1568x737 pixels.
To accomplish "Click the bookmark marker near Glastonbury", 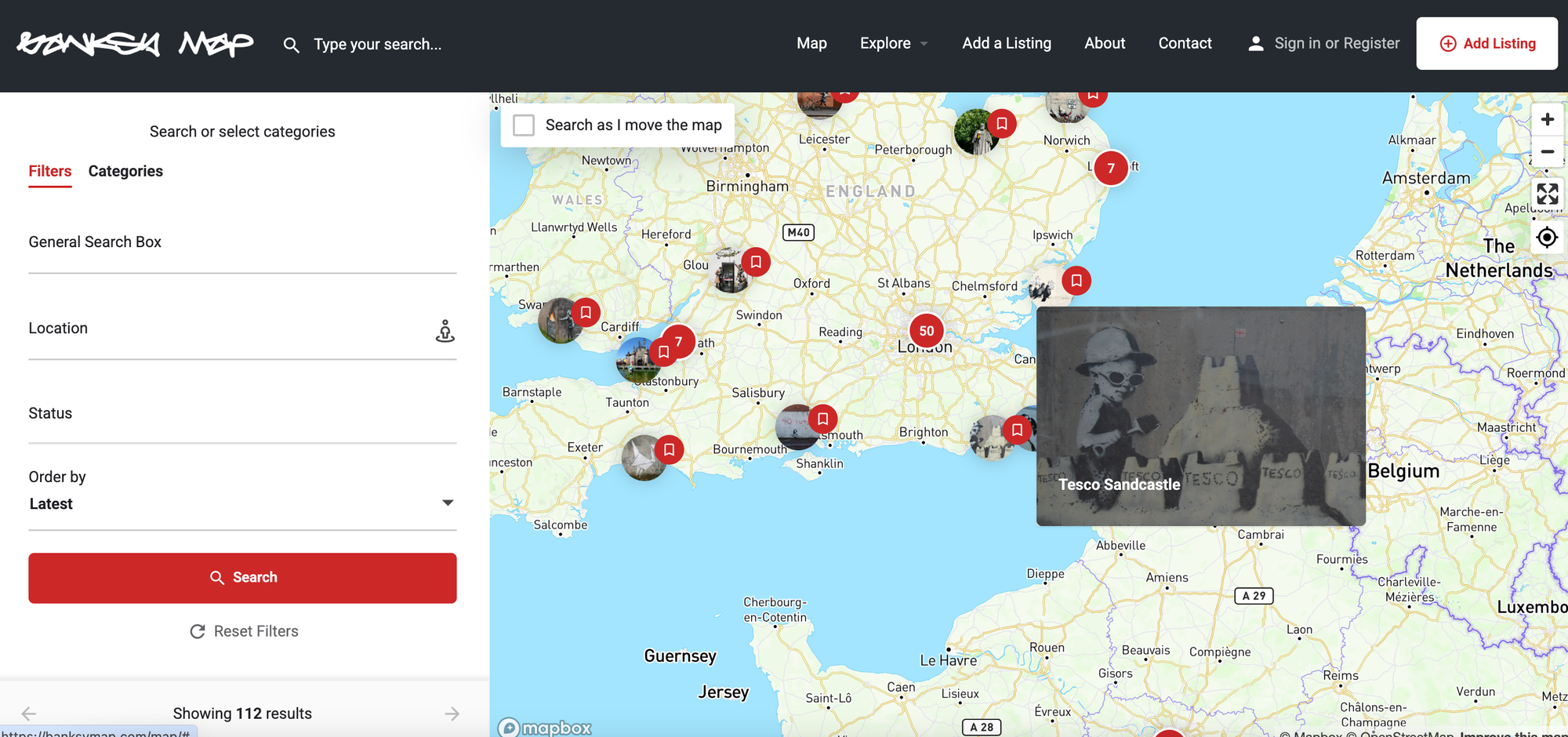I will [x=663, y=352].
